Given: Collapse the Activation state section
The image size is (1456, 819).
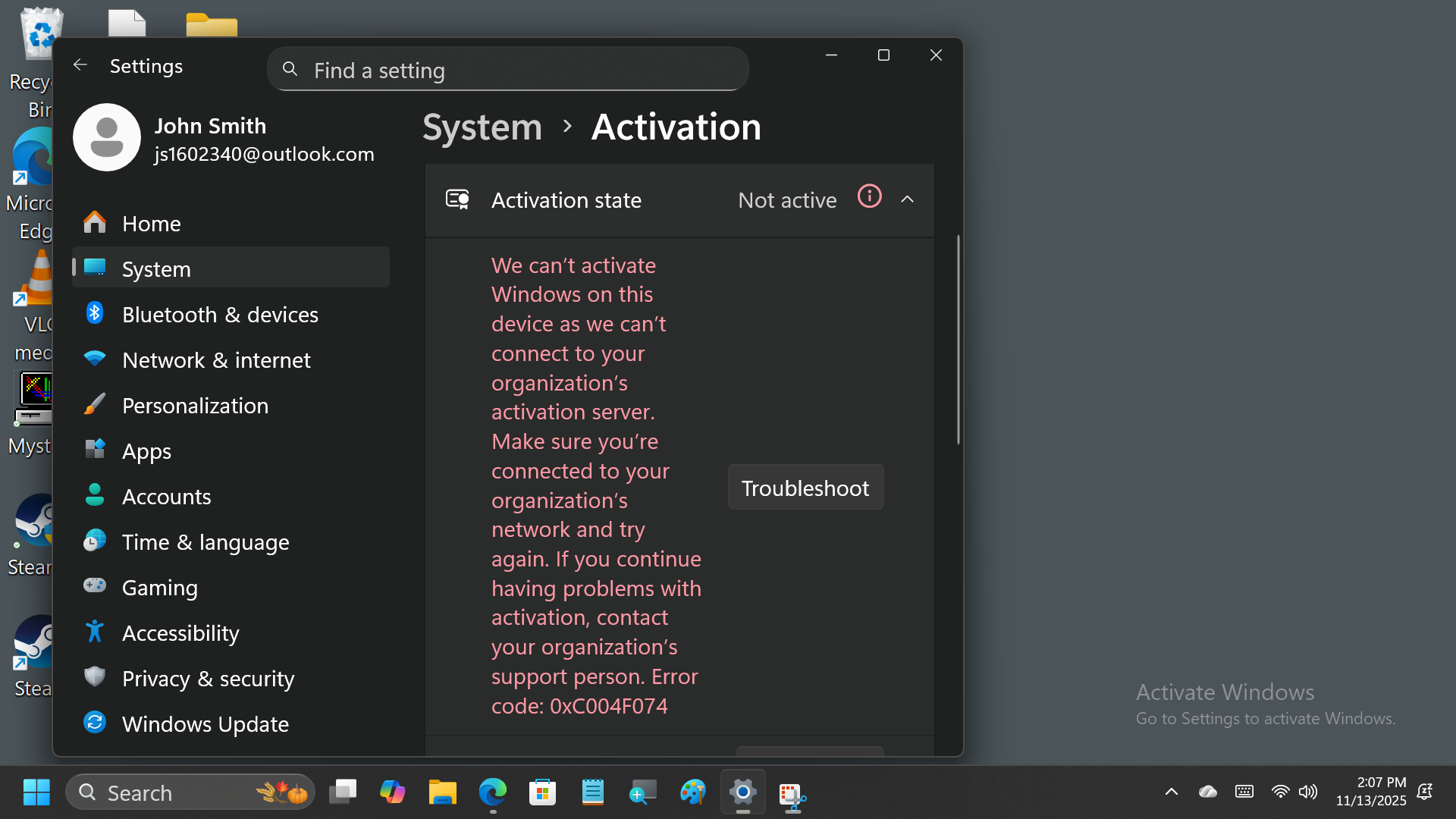Looking at the screenshot, I should point(907,199).
